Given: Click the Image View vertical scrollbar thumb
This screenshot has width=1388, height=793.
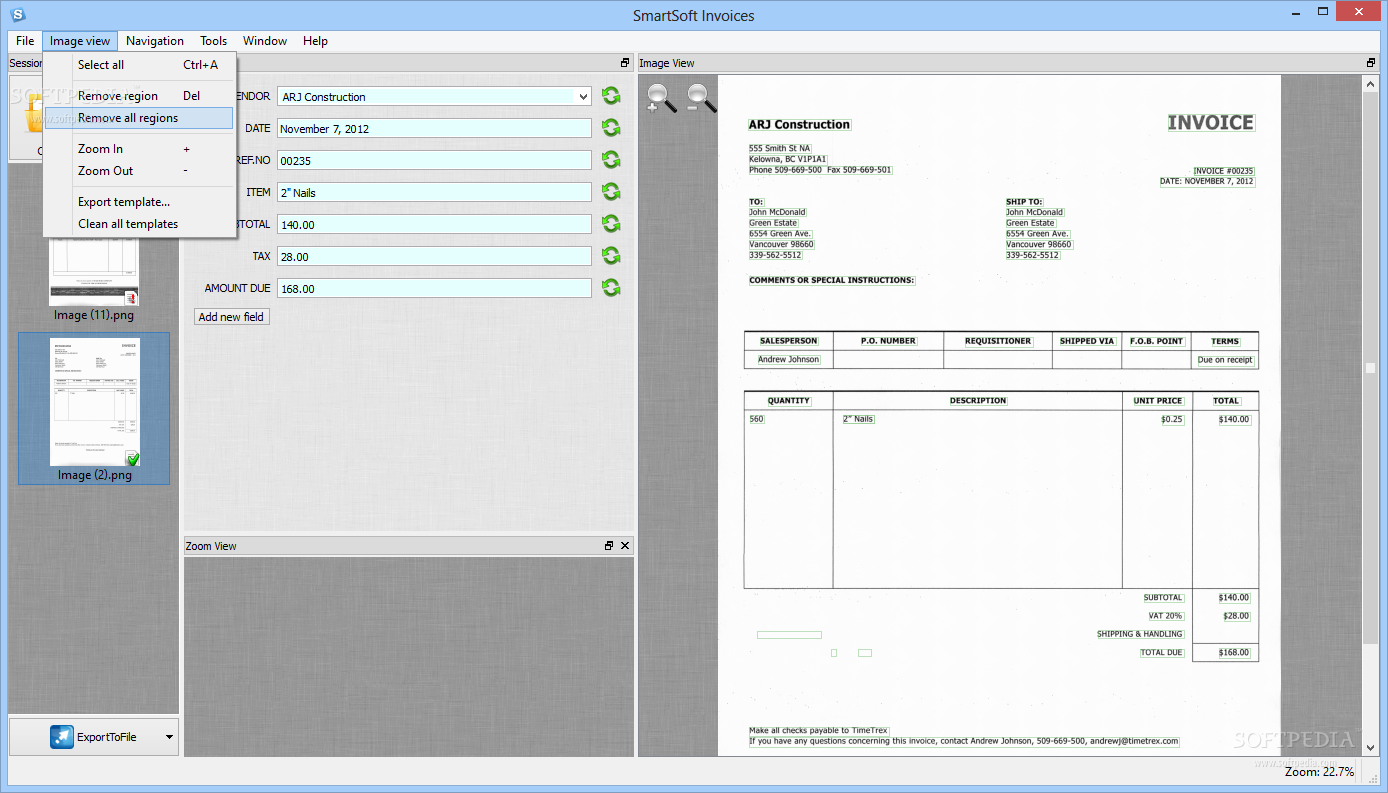Looking at the screenshot, I should [x=1371, y=368].
